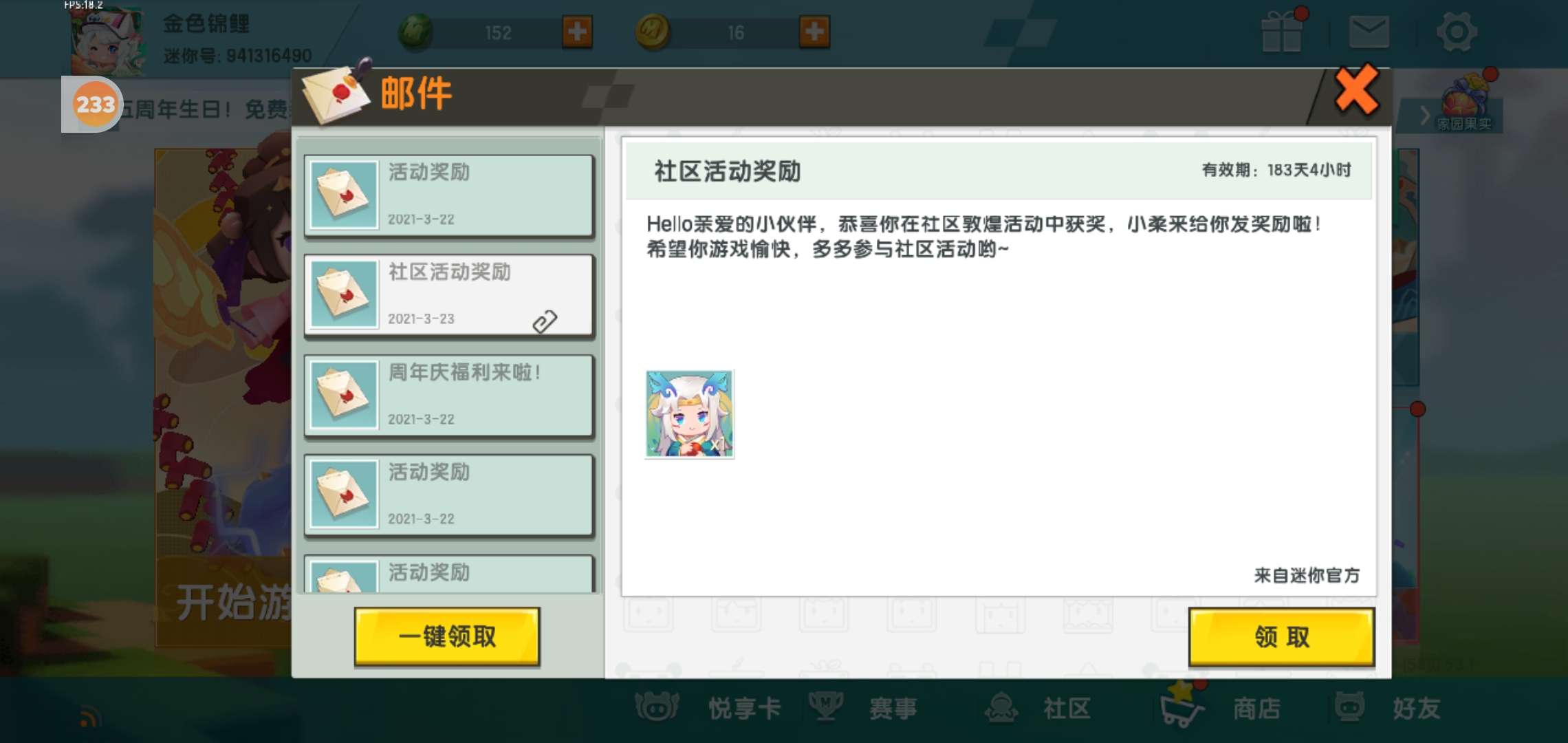Click the player avatar portrait top left

pyautogui.click(x=108, y=40)
